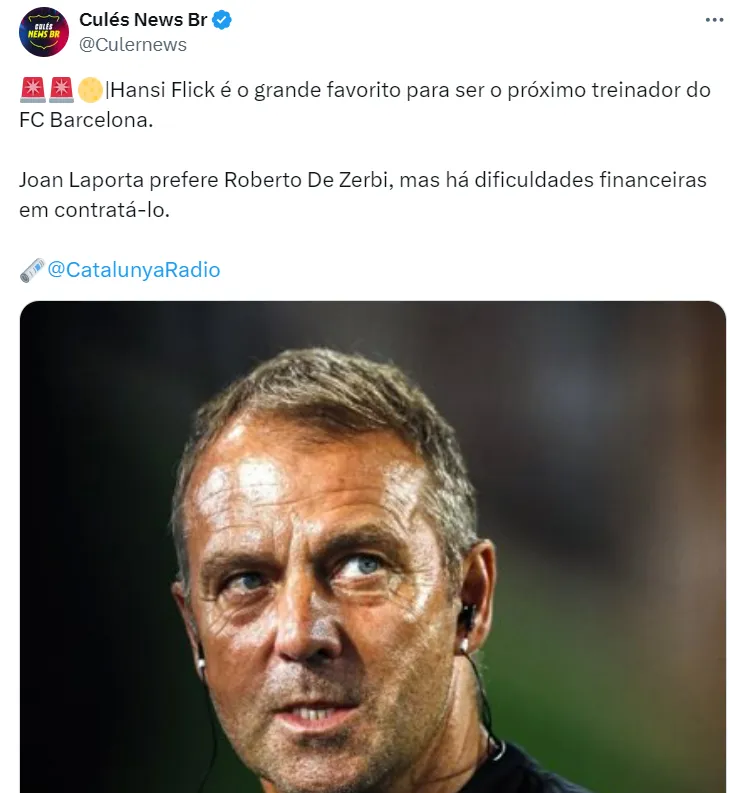Click the yellow circle emoji
730x793 pixels.
tap(90, 90)
